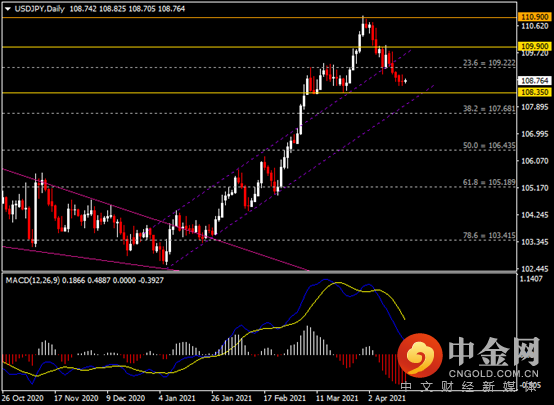Select the MACD(12,26,9) indicator label
Image resolution: width=554 pixels, height=405 pixels.
tap(33, 281)
